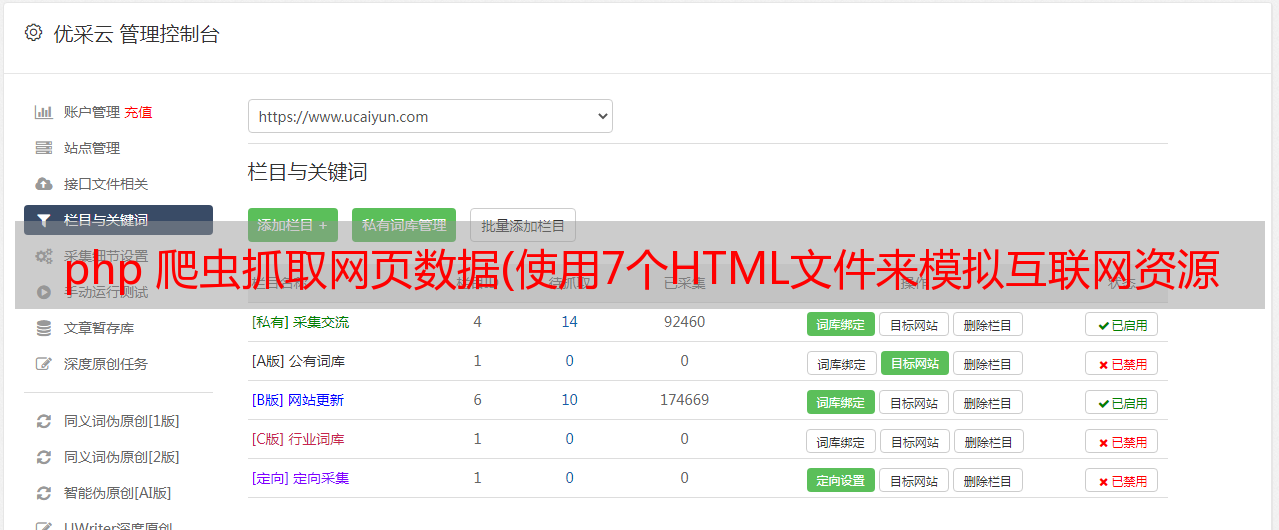1279x530 pixels.
Task: Click the filter icon for 栏目与关键词
Action: [x=43, y=220]
